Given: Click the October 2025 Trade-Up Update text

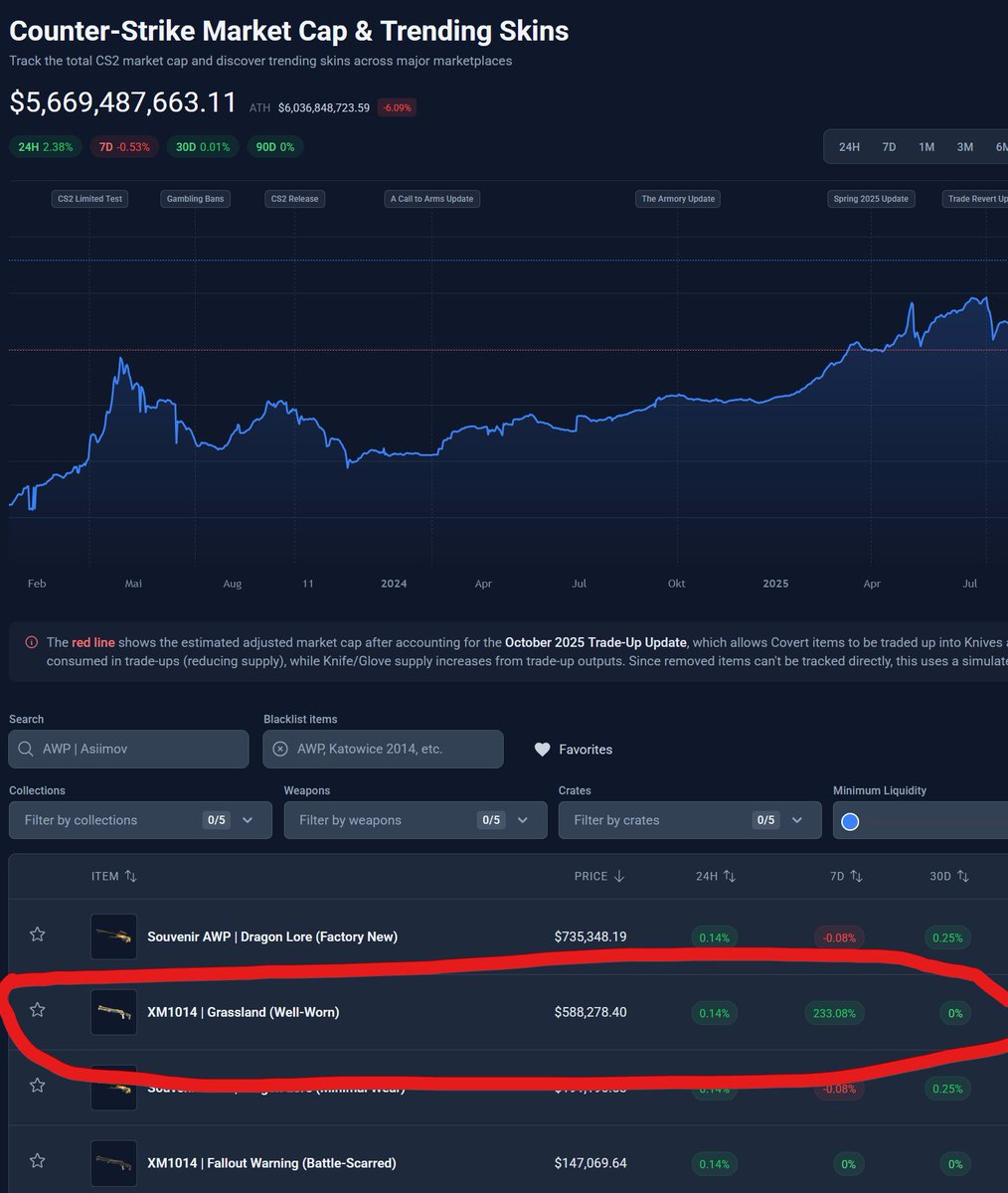Looking at the screenshot, I should (595, 642).
